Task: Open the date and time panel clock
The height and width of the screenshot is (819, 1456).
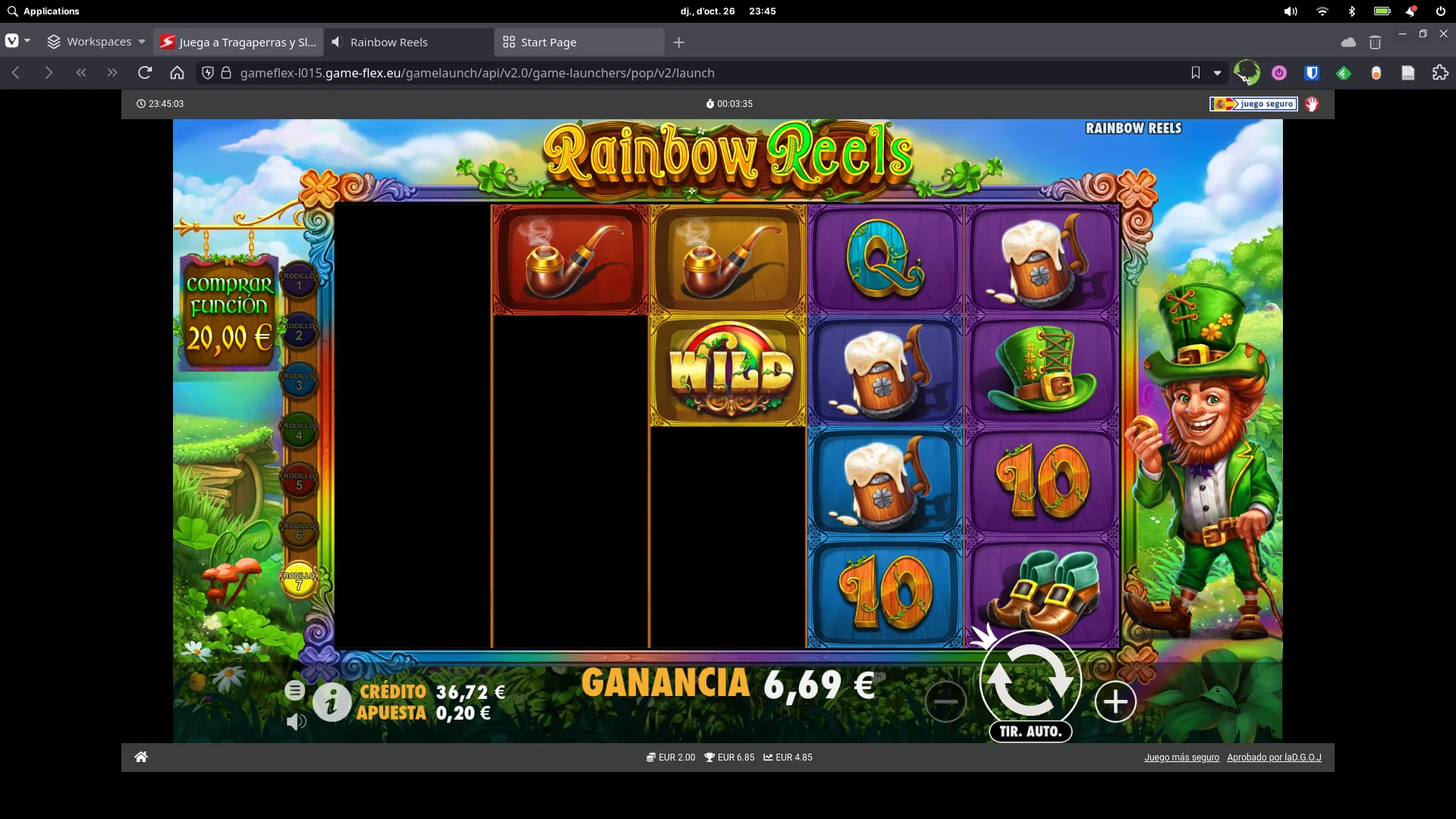Action: click(728, 11)
